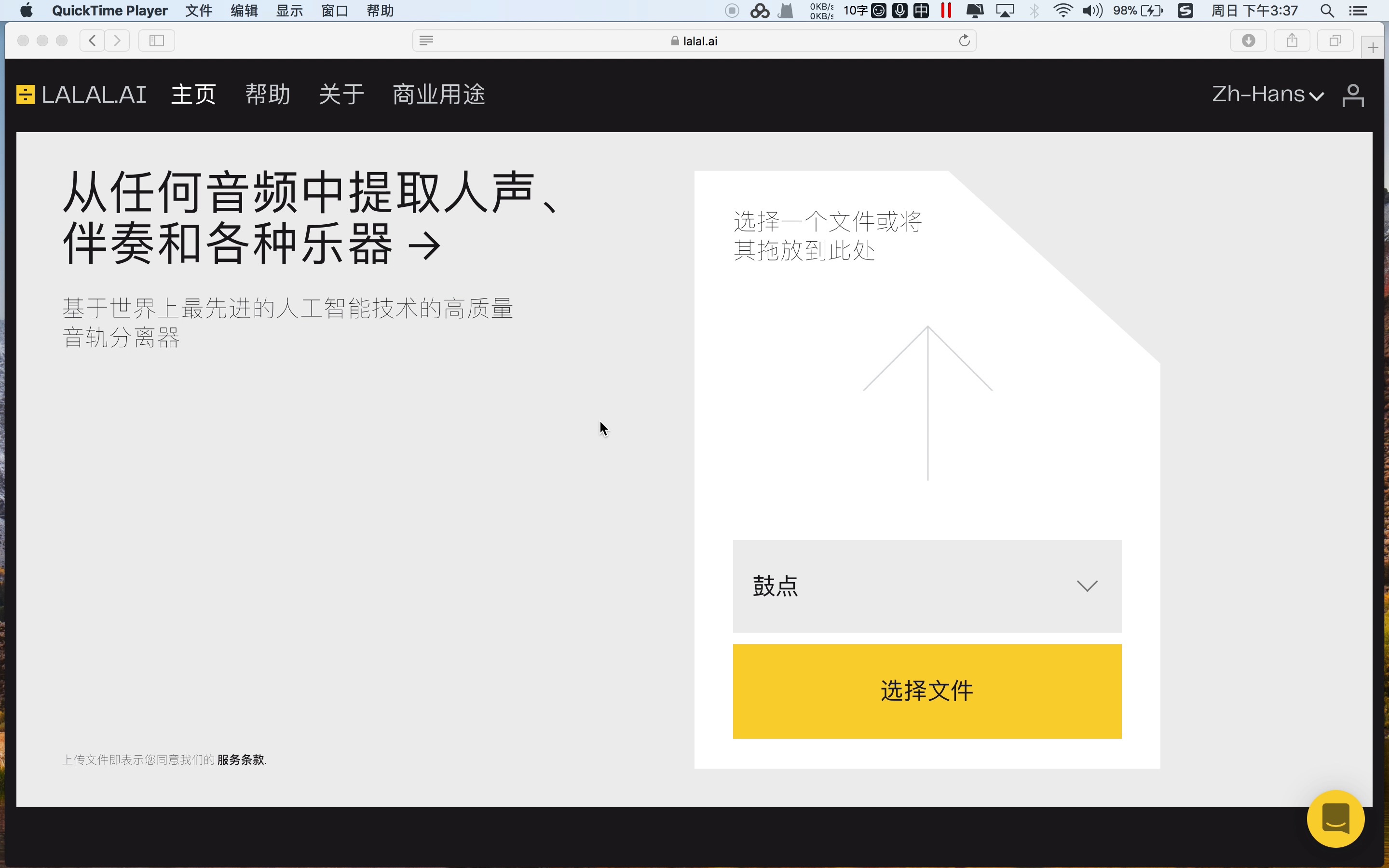Click the 10字 counter in menu bar
The height and width of the screenshot is (868, 1389).
[855, 10]
